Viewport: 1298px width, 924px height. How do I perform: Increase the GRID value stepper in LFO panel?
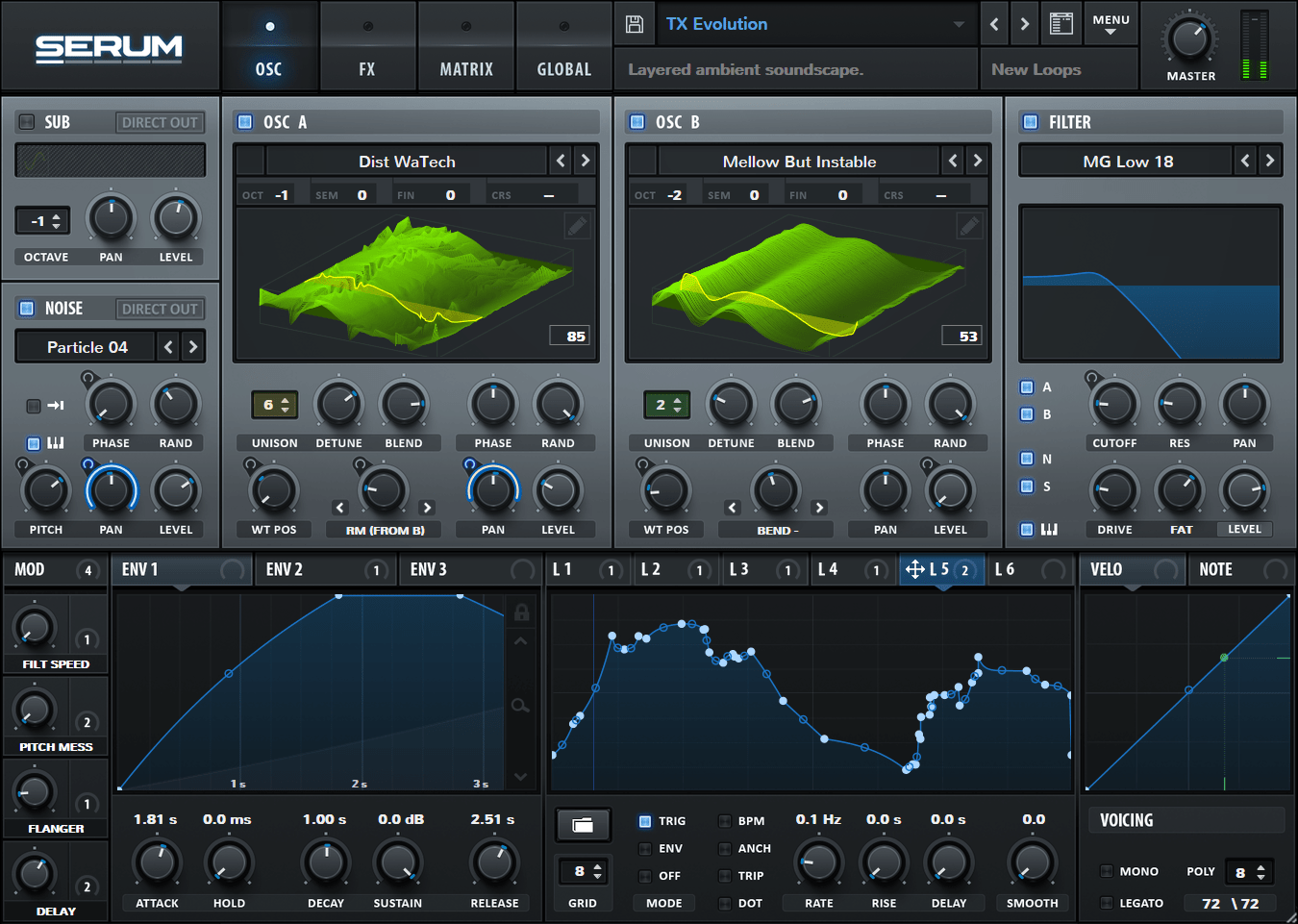598,863
